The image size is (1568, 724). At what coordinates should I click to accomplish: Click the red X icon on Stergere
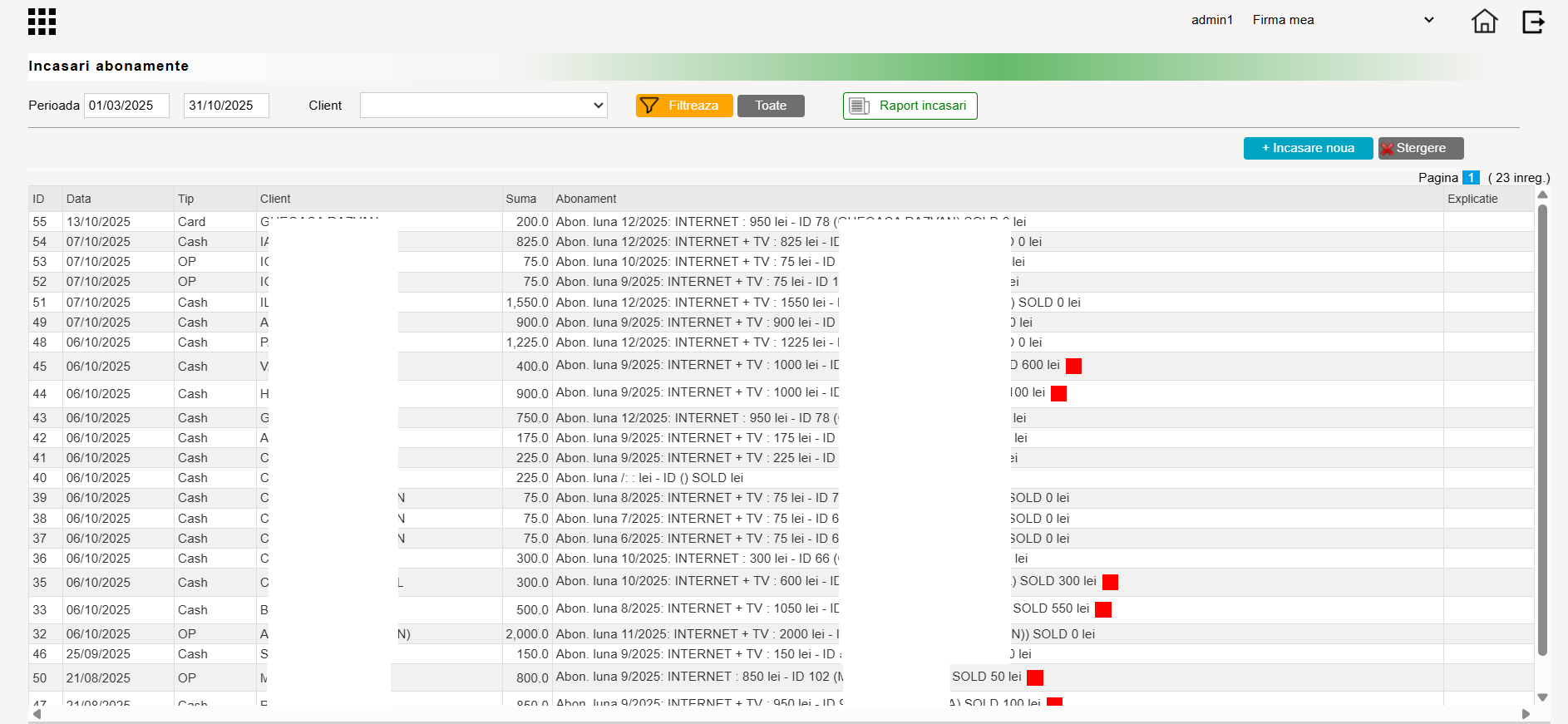pyautogui.click(x=1387, y=149)
